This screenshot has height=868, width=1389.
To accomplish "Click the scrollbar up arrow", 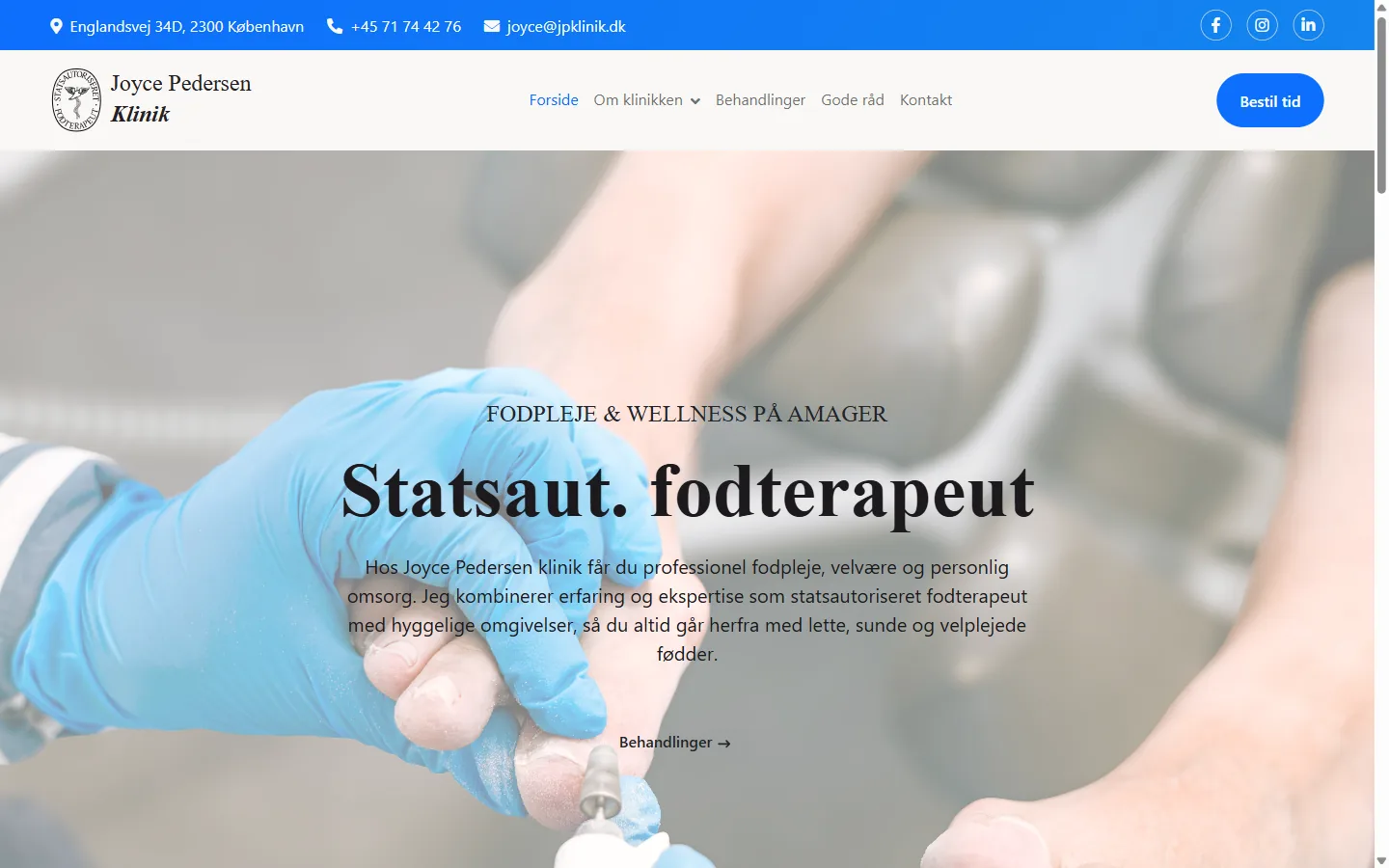I will [x=1381, y=7].
